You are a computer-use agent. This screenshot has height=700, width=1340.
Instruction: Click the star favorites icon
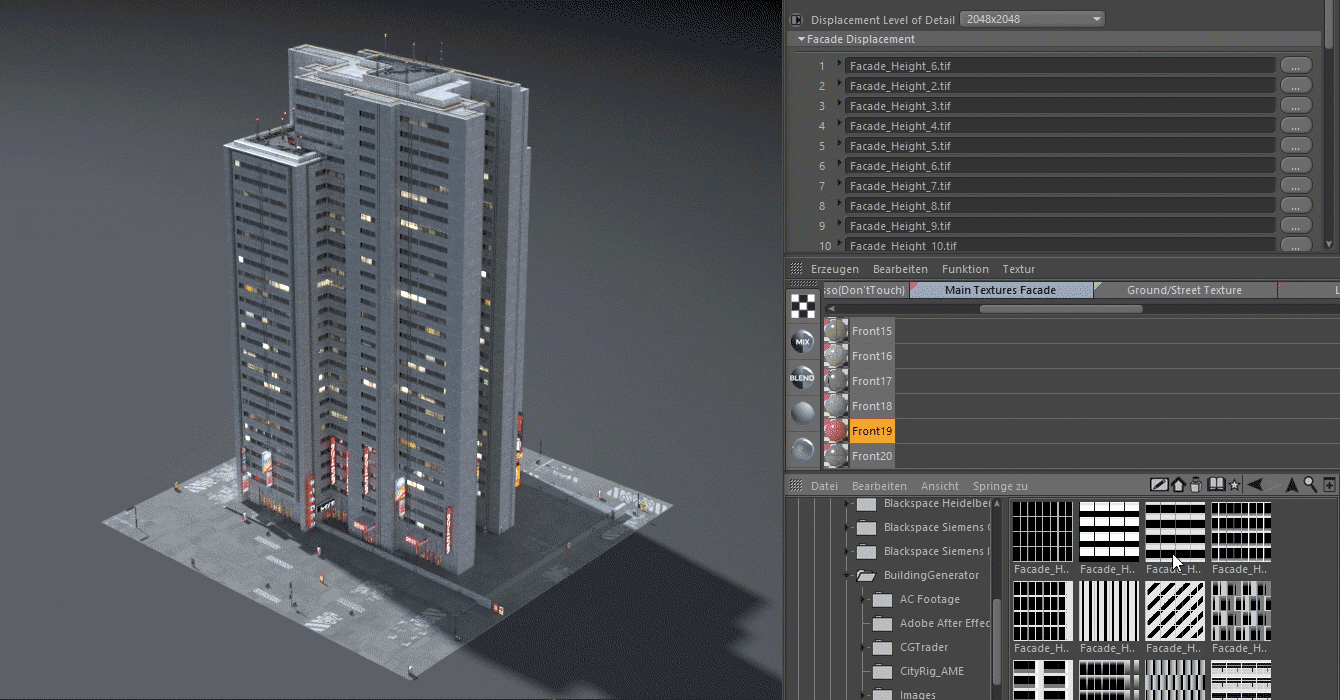[x=1235, y=485]
